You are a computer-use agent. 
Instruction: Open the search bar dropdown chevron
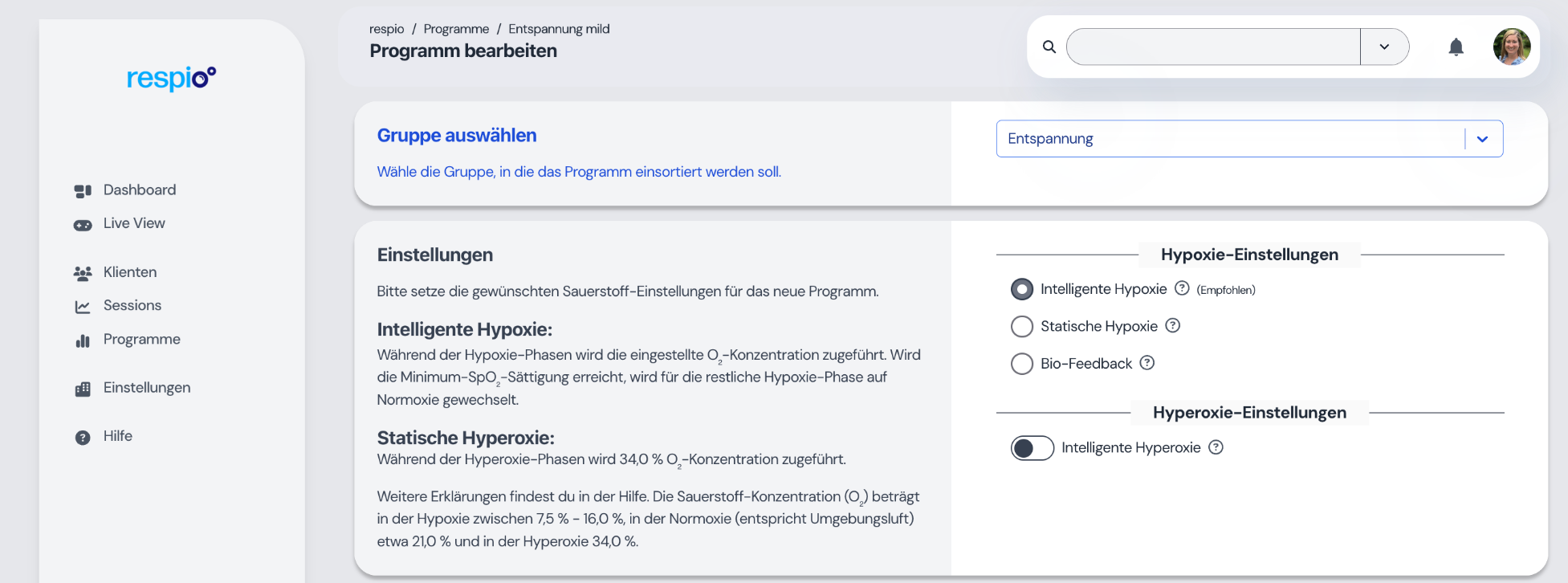point(1384,47)
